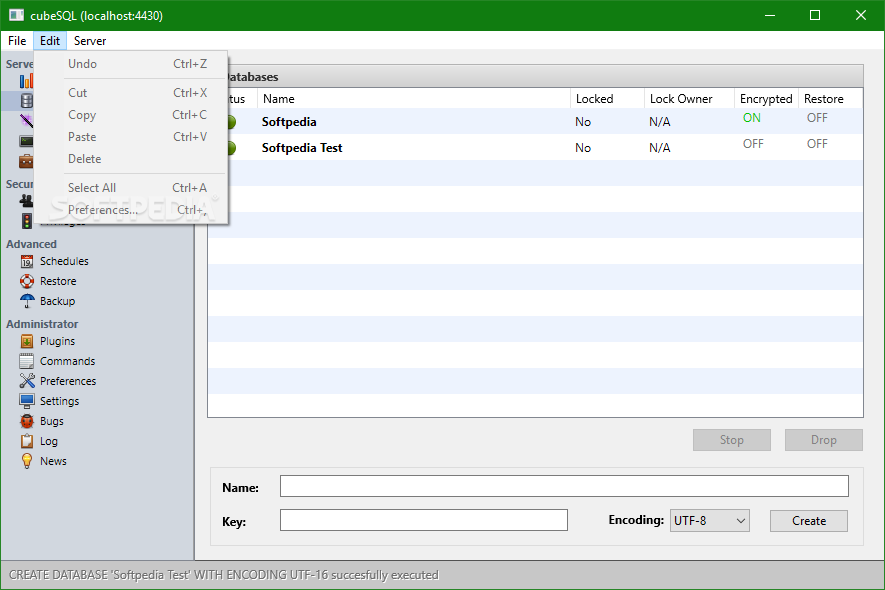Image resolution: width=885 pixels, height=590 pixels.
Task: Sort by the Restore column header
Action: pyautogui.click(x=830, y=99)
